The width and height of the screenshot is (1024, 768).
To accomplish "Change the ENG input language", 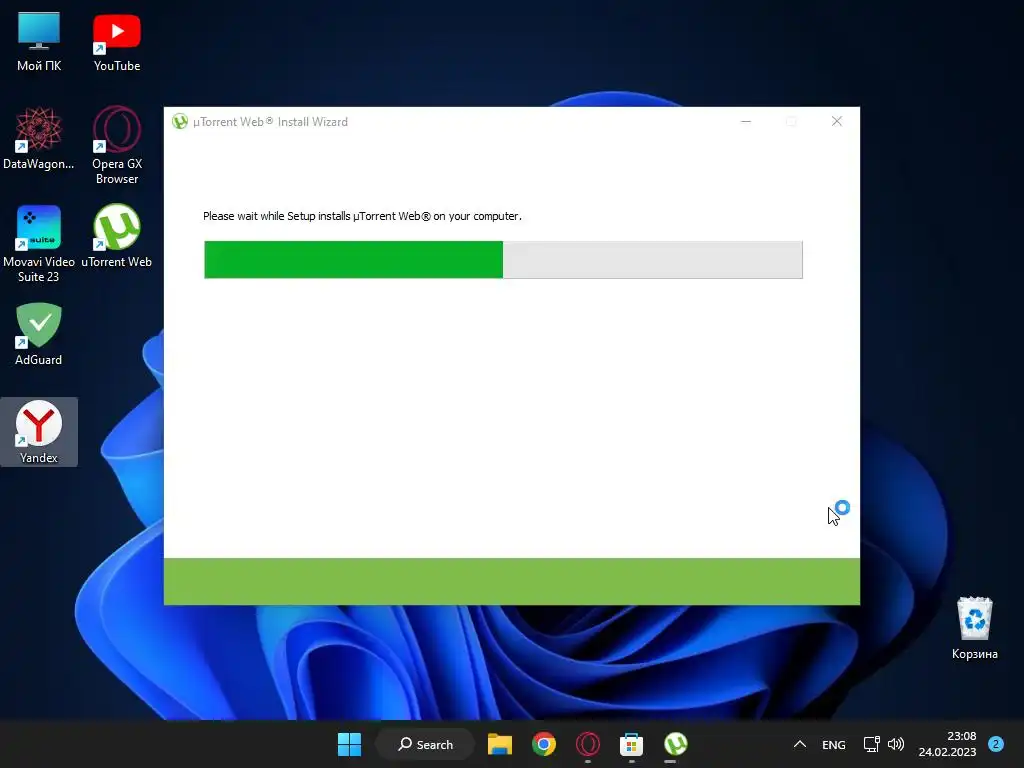I will point(833,744).
